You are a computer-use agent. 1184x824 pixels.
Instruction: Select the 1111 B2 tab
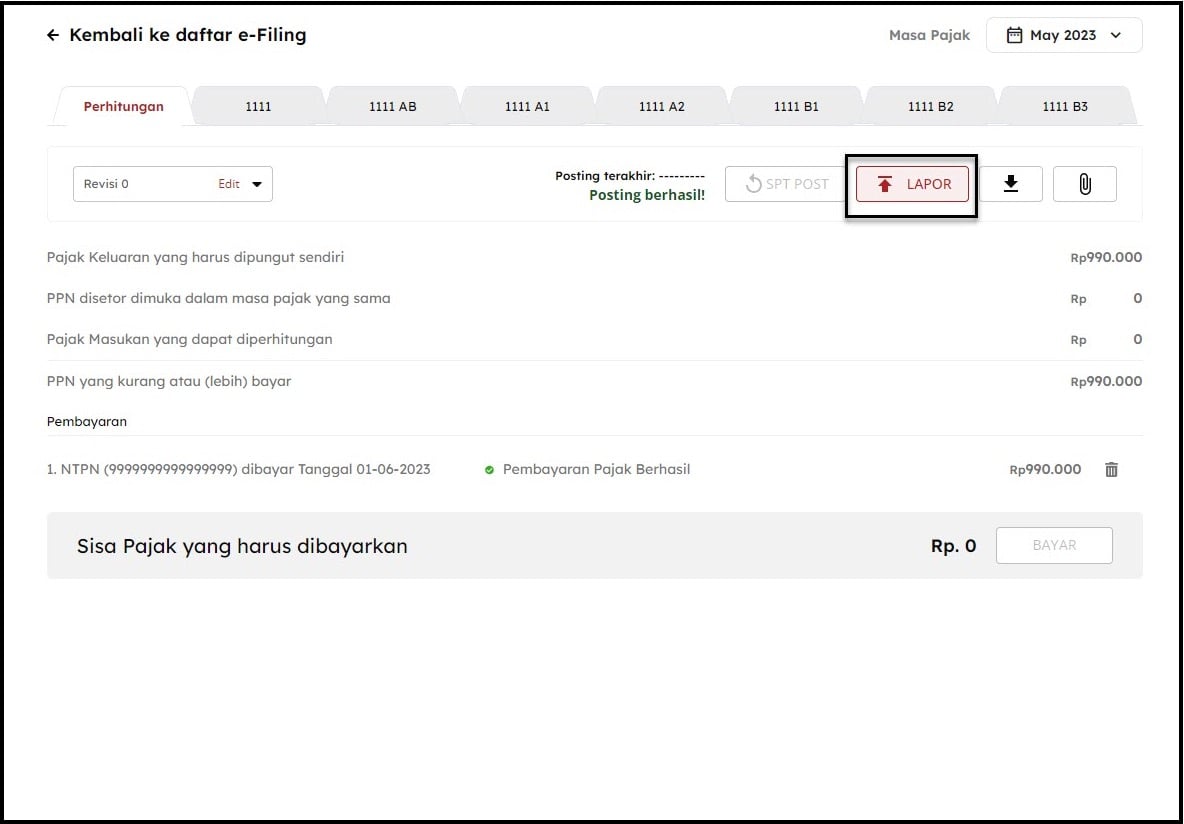coord(931,106)
